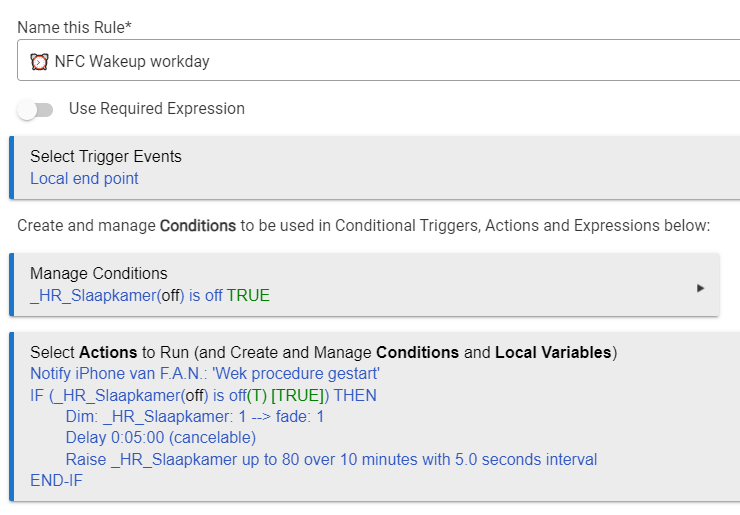Screen dimensions: 740x515
Task: Click the Use Required Expression label
Action: [x=157, y=109]
